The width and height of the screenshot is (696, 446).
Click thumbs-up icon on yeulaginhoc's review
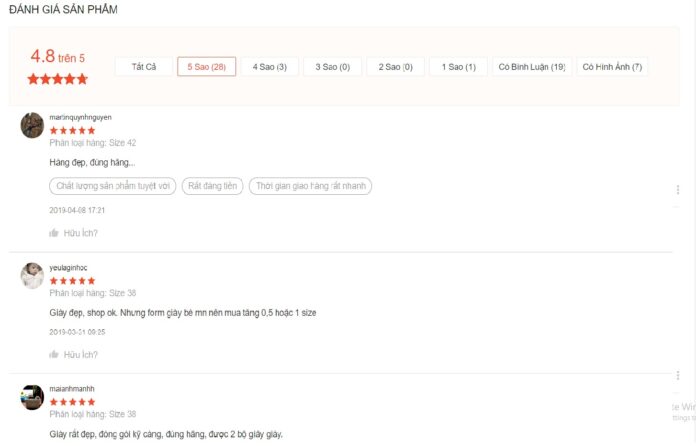tap(54, 354)
